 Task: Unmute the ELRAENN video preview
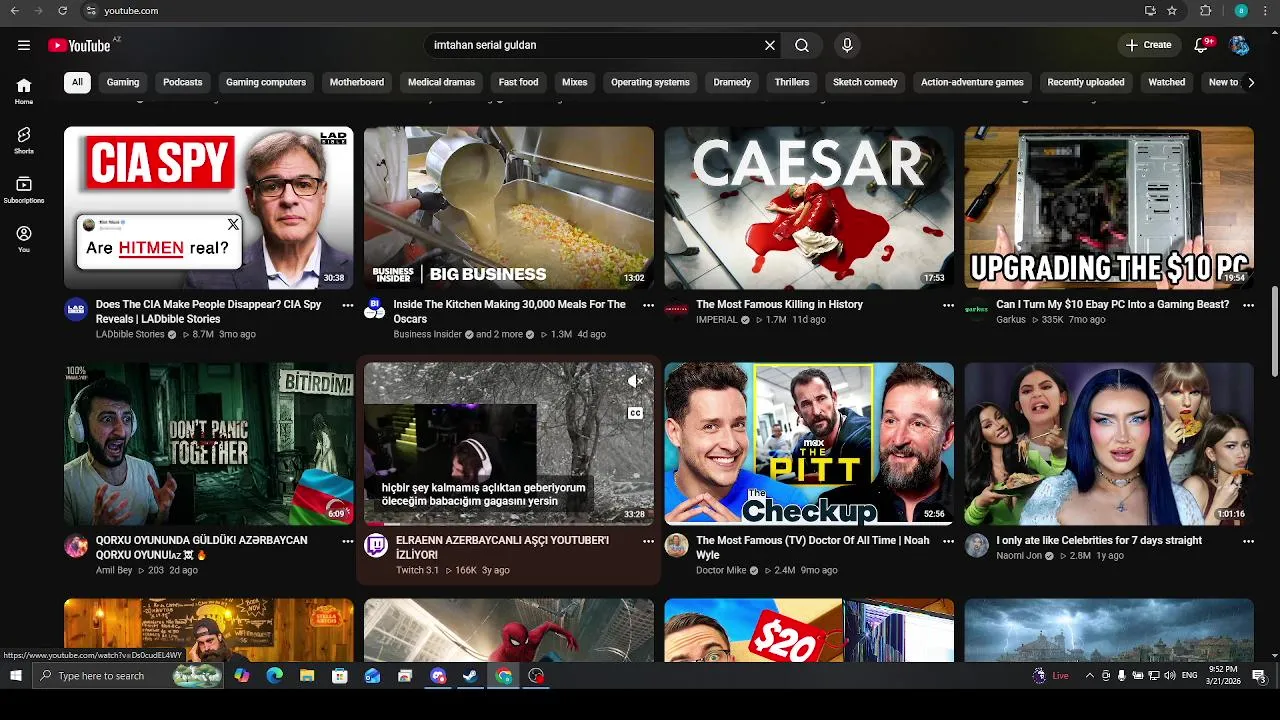point(635,381)
